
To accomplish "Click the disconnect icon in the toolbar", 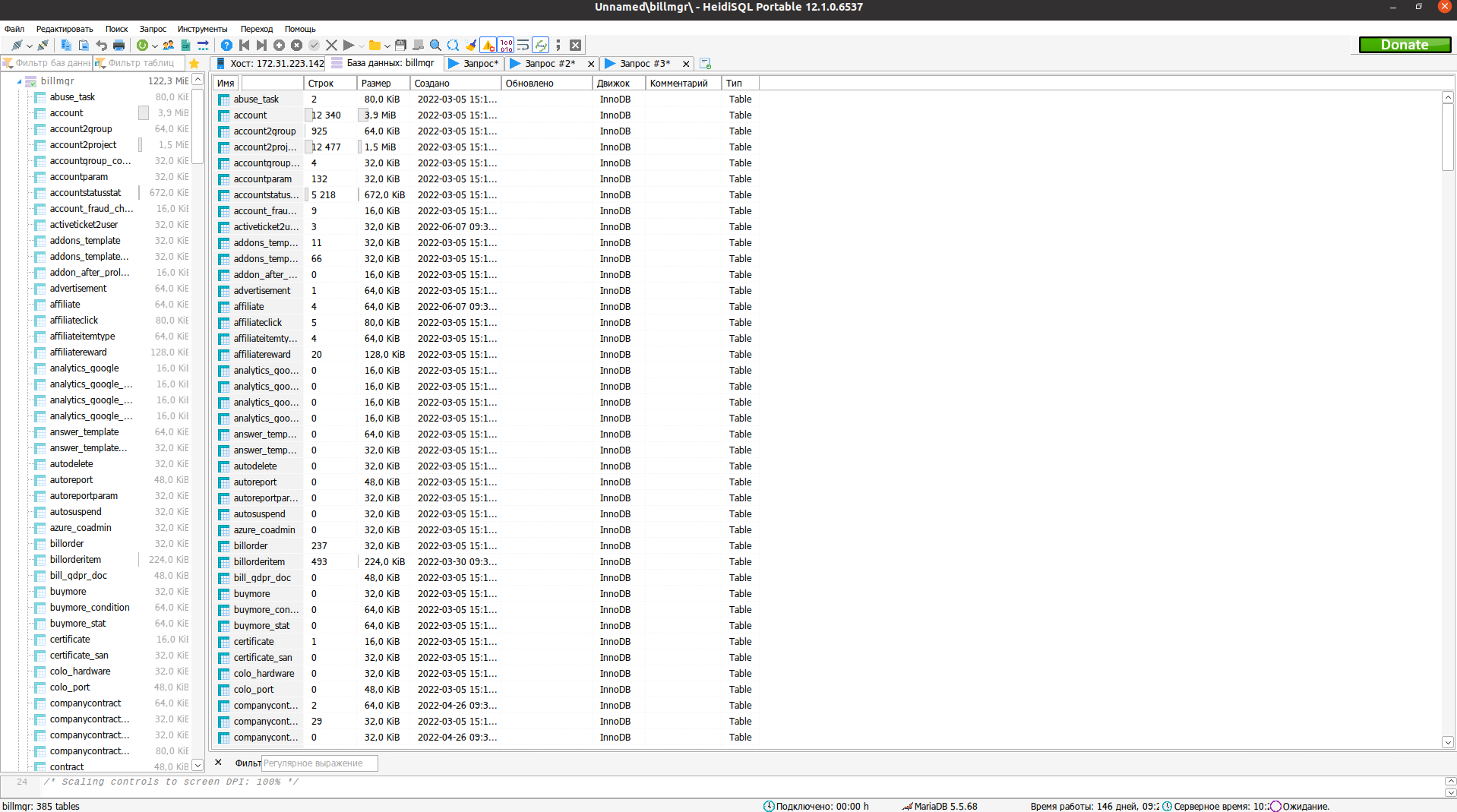I will point(43,46).
